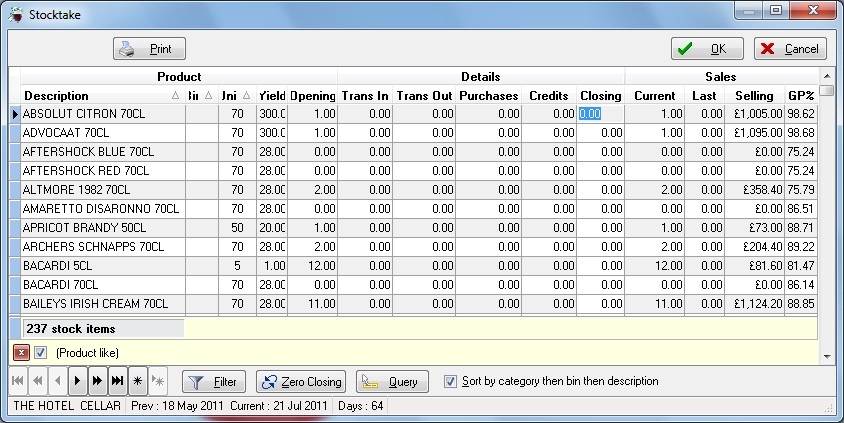
Task: Go to next record arrow
Action: (x=78, y=381)
